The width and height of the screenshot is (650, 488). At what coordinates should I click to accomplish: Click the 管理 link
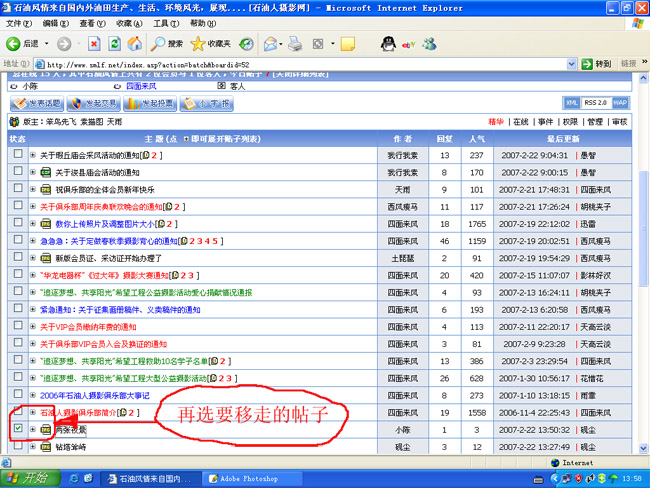[595, 121]
